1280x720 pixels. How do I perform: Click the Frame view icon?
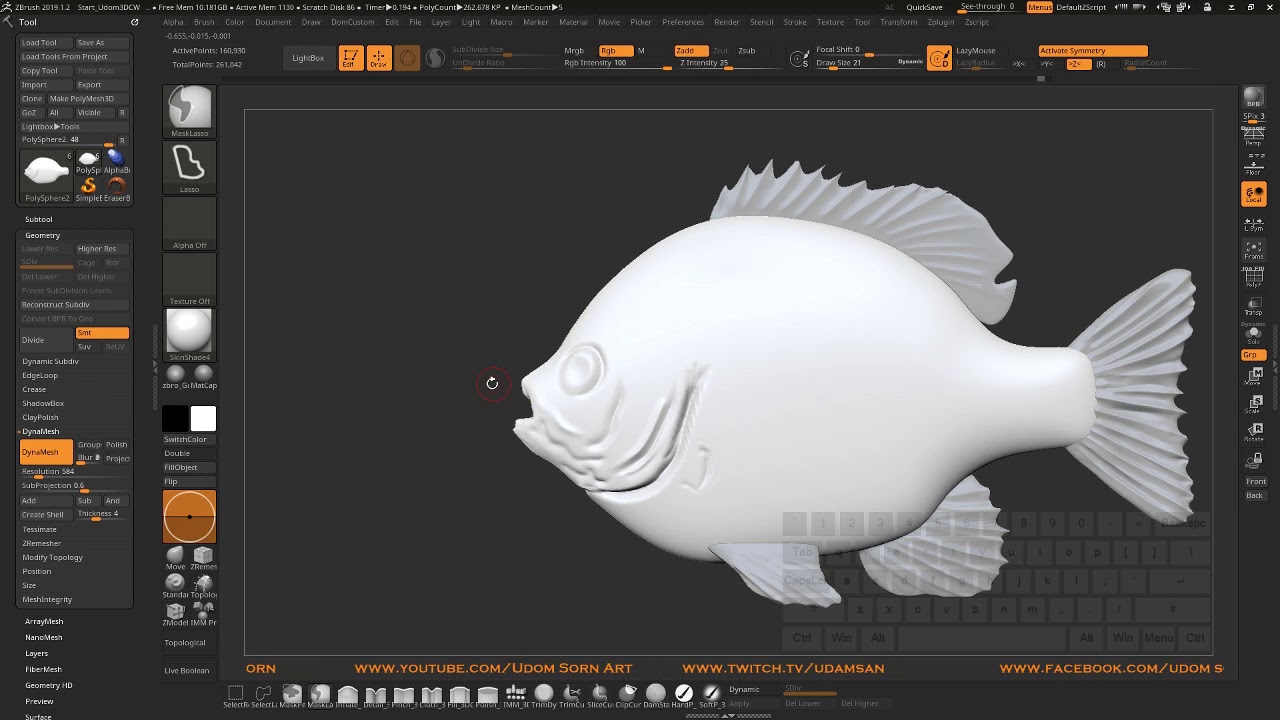(1253, 250)
